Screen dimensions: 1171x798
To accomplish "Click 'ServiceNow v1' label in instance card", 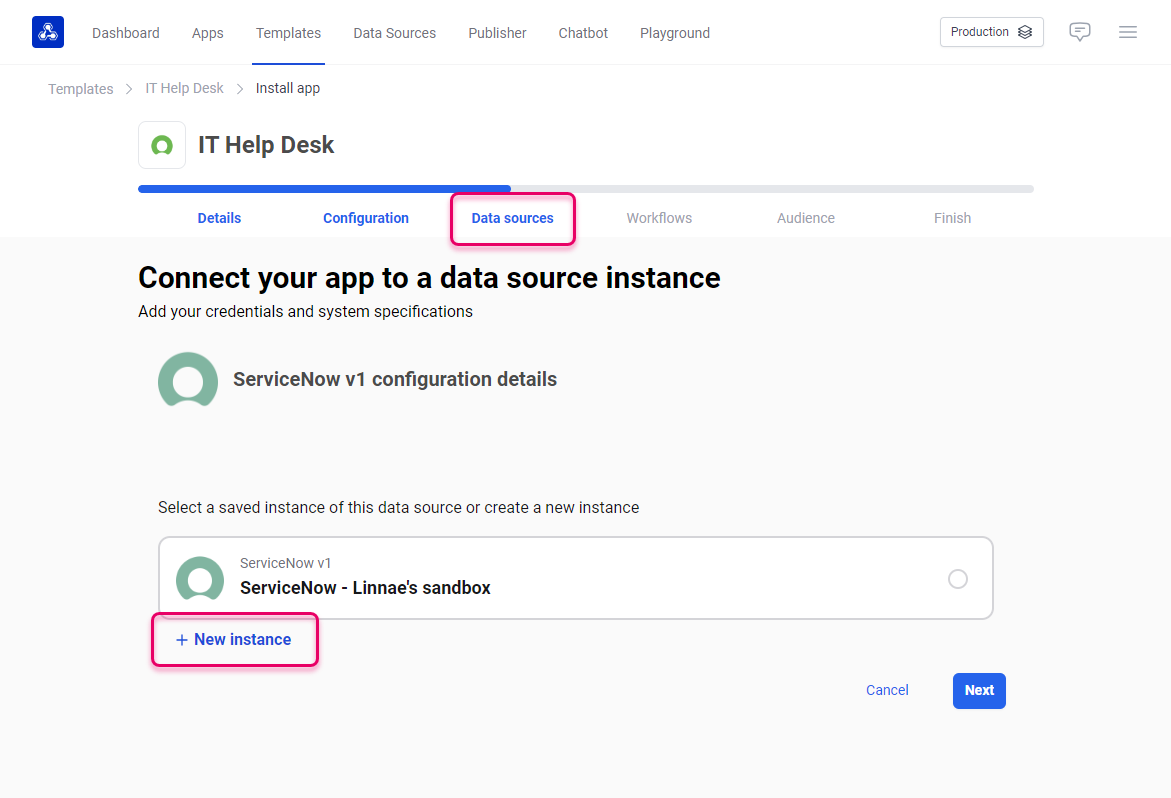I will click(285, 563).
